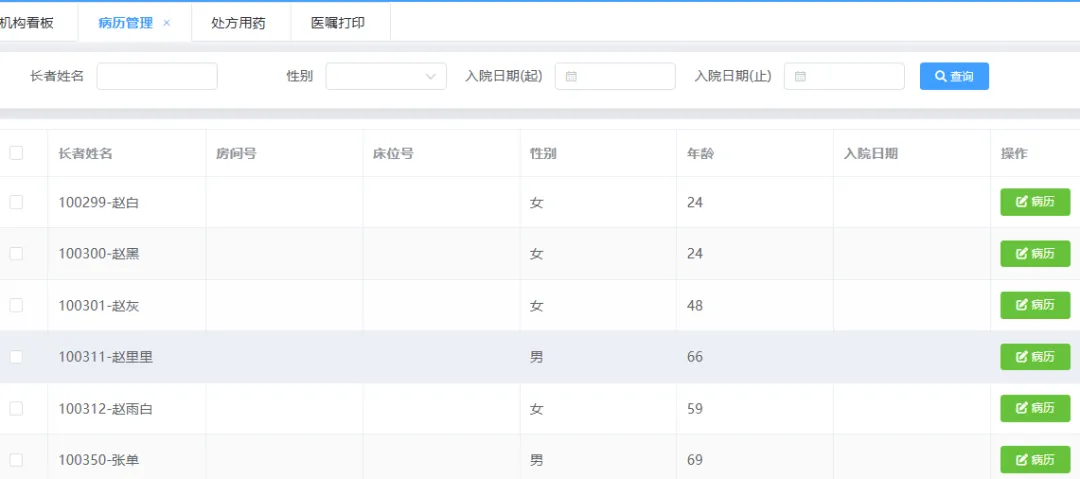Expand the 性别 dropdown
The height and width of the screenshot is (479, 1080).
pyautogui.click(x=386, y=77)
